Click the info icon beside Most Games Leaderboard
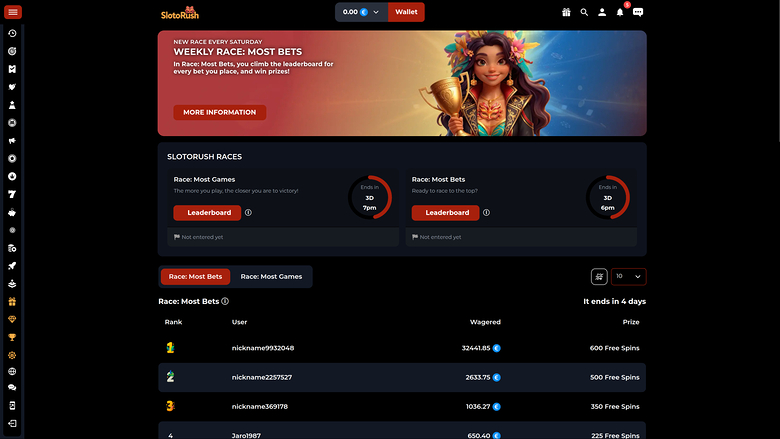The image size is (780, 439). point(248,212)
